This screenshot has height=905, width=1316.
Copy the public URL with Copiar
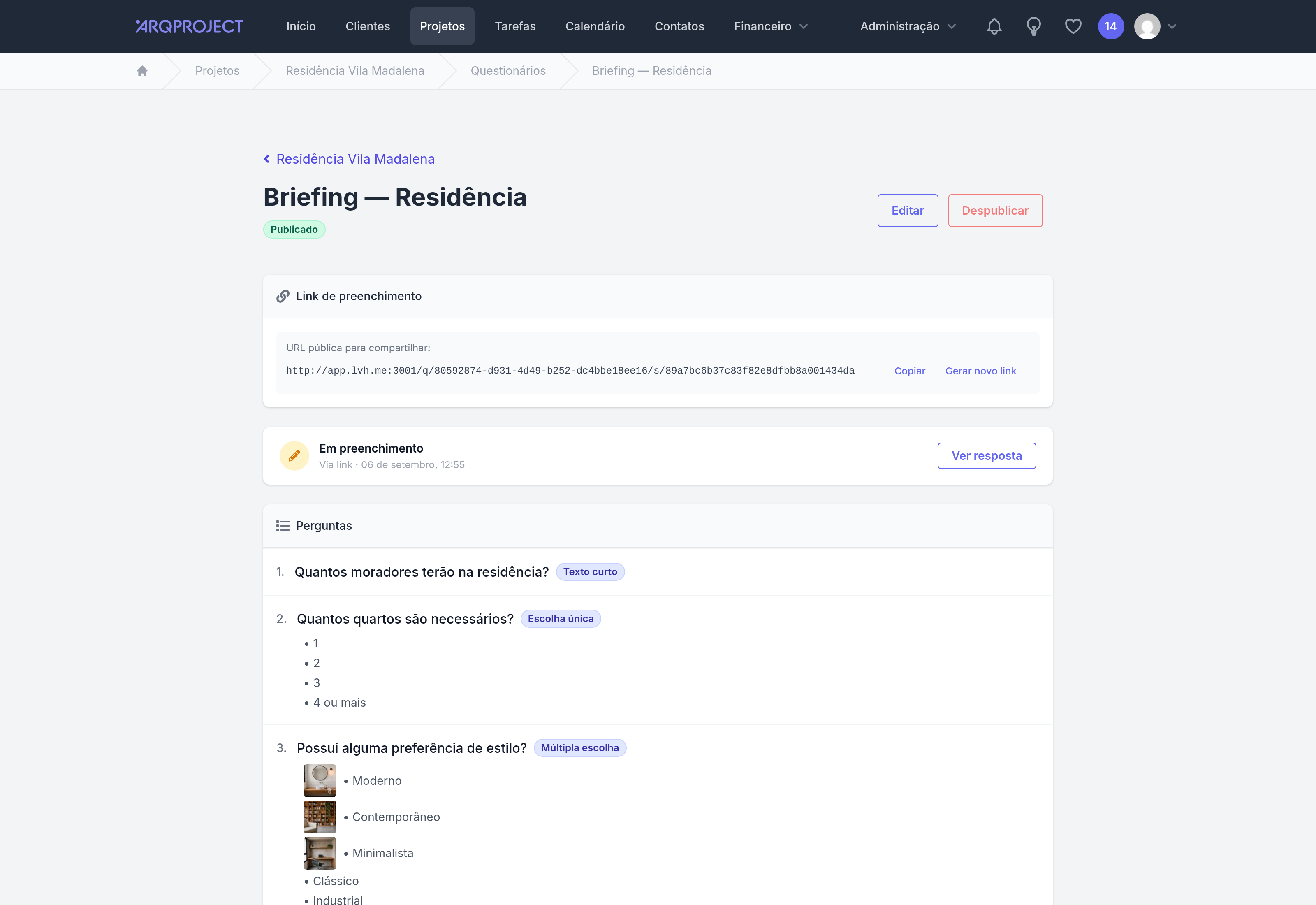tap(910, 371)
